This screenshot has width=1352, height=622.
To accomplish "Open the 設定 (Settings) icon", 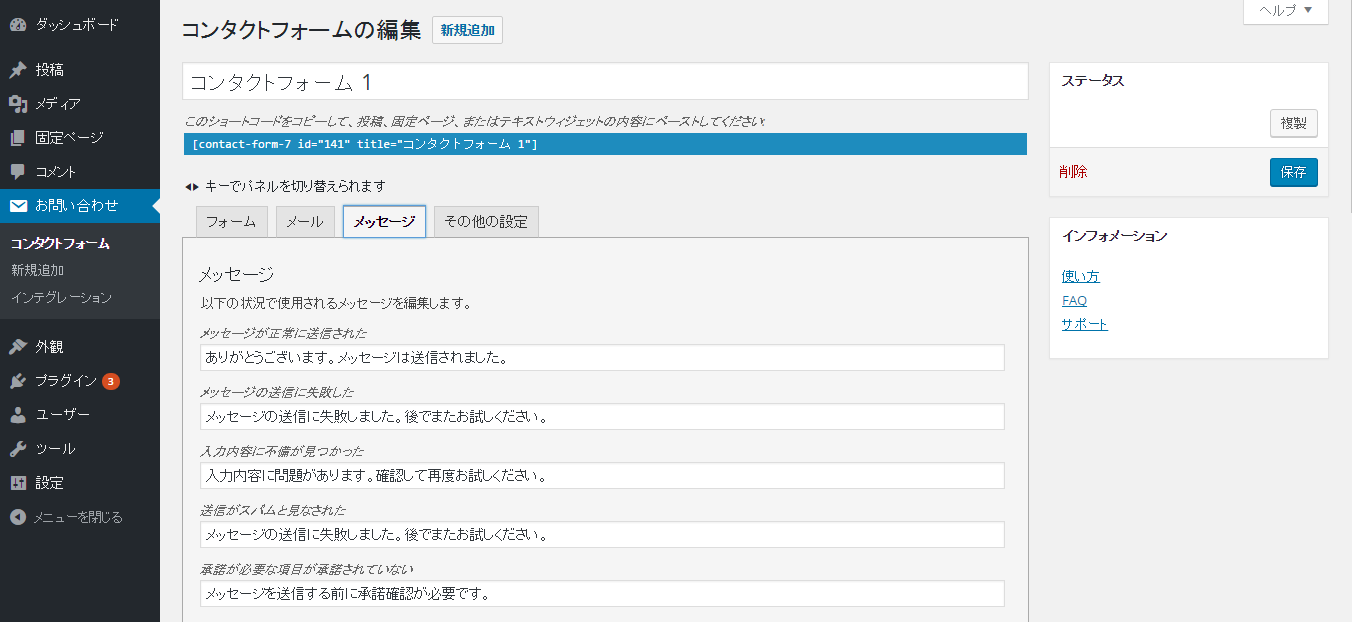I will 17,482.
